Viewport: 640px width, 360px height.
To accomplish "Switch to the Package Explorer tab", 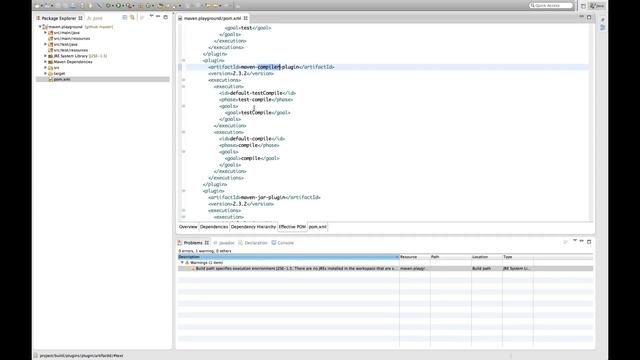I will [x=60, y=18].
